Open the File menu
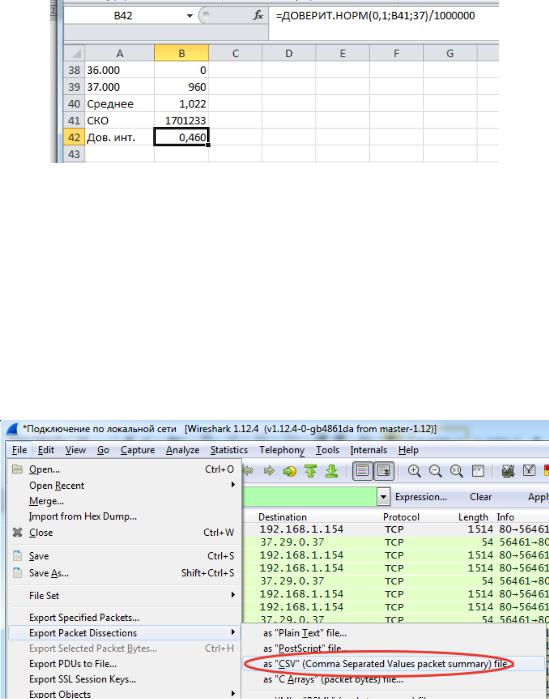The image size is (549, 699). click(20, 450)
